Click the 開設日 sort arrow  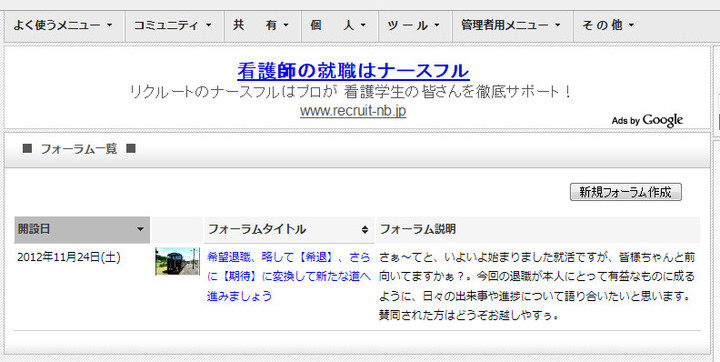141,229
